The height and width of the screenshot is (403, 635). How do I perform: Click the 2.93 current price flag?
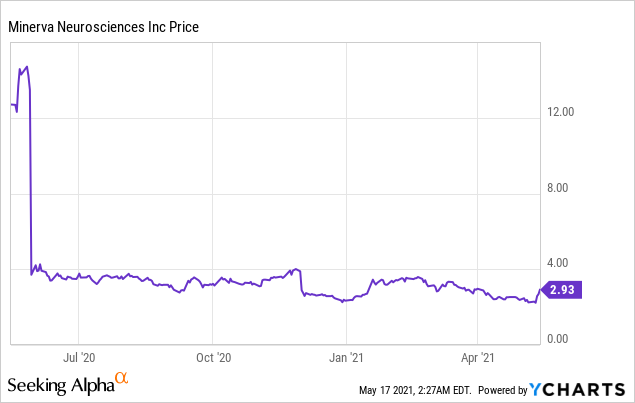click(x=564, y=291)
